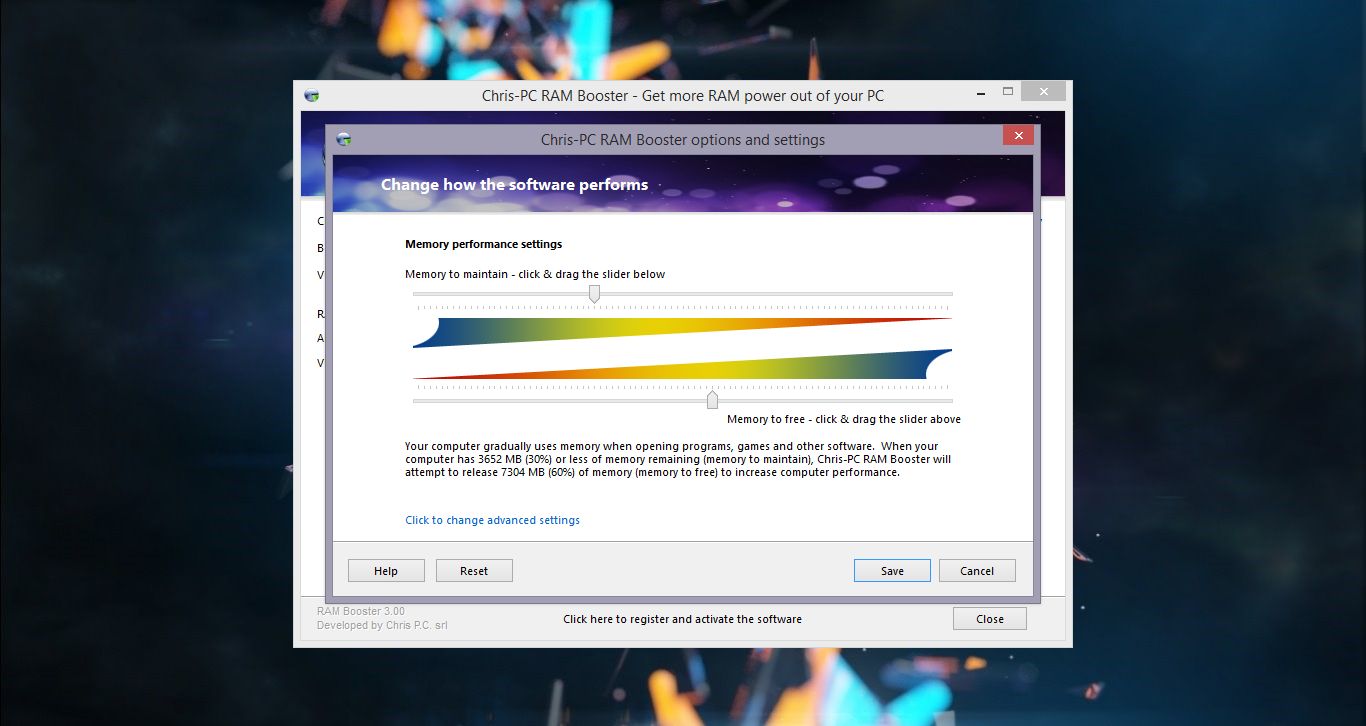Minimize the main RAM Booster window
Viewport: 1366px width, 726px height.
coord(980,91)
